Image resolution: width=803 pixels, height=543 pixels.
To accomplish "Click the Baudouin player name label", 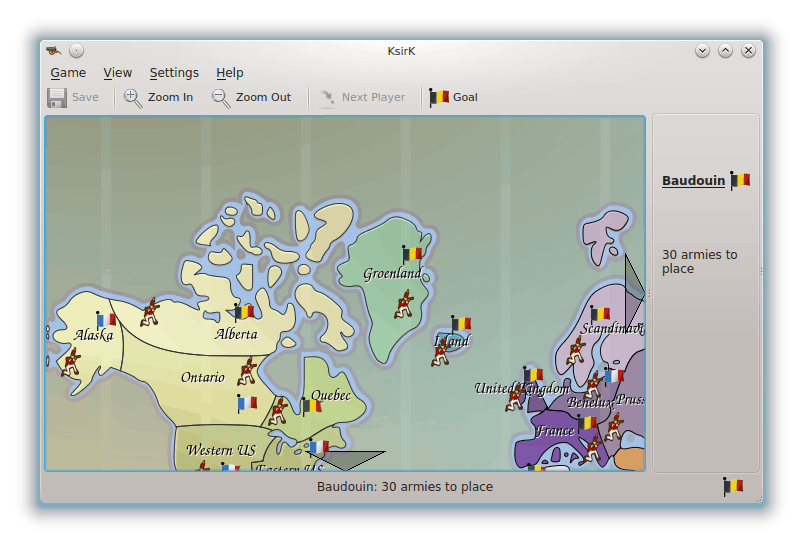I will click(693, 181).
